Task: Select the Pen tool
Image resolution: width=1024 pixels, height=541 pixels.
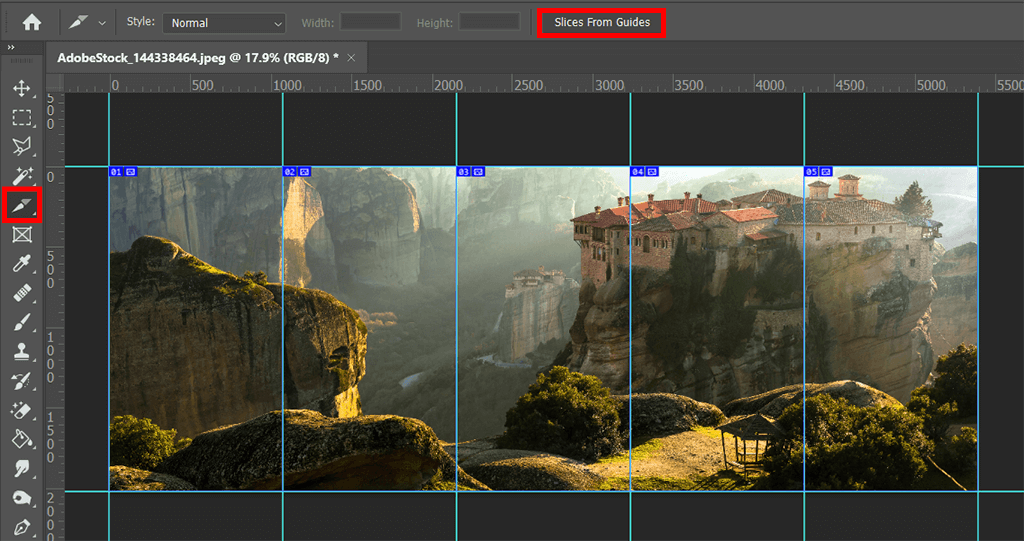Action: [x=22, y=527]
